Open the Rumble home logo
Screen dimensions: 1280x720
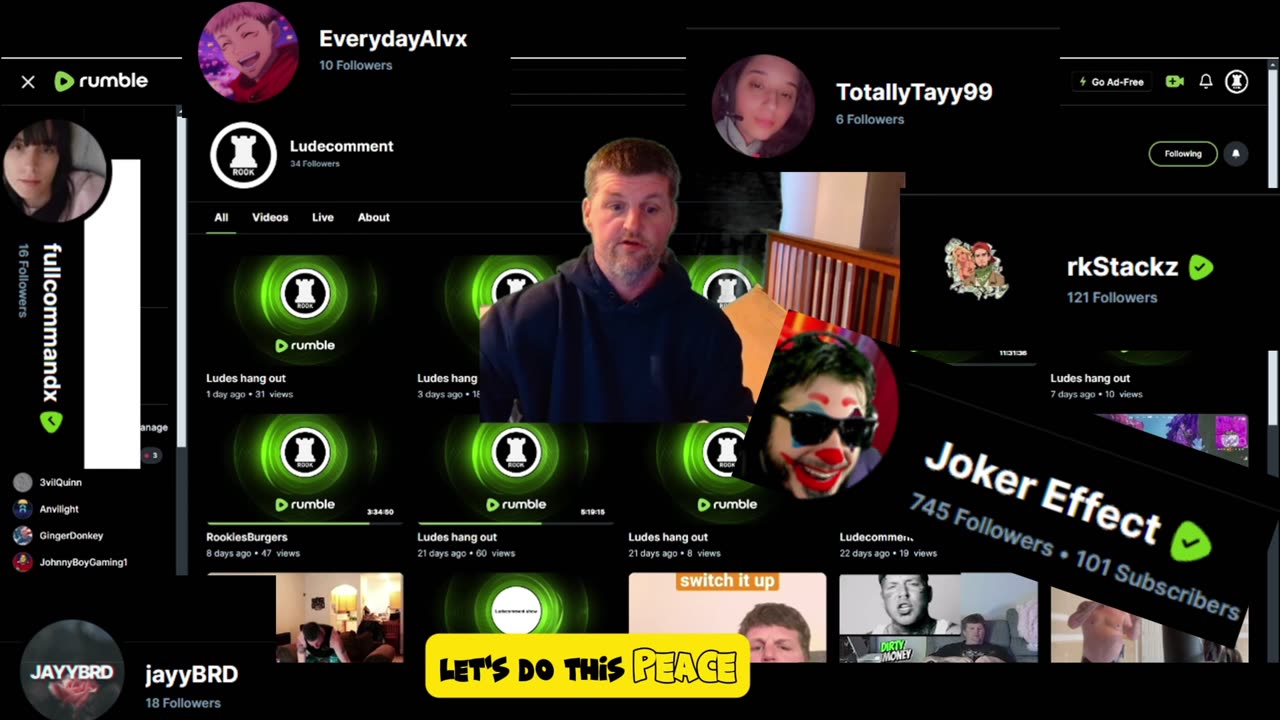101,81
